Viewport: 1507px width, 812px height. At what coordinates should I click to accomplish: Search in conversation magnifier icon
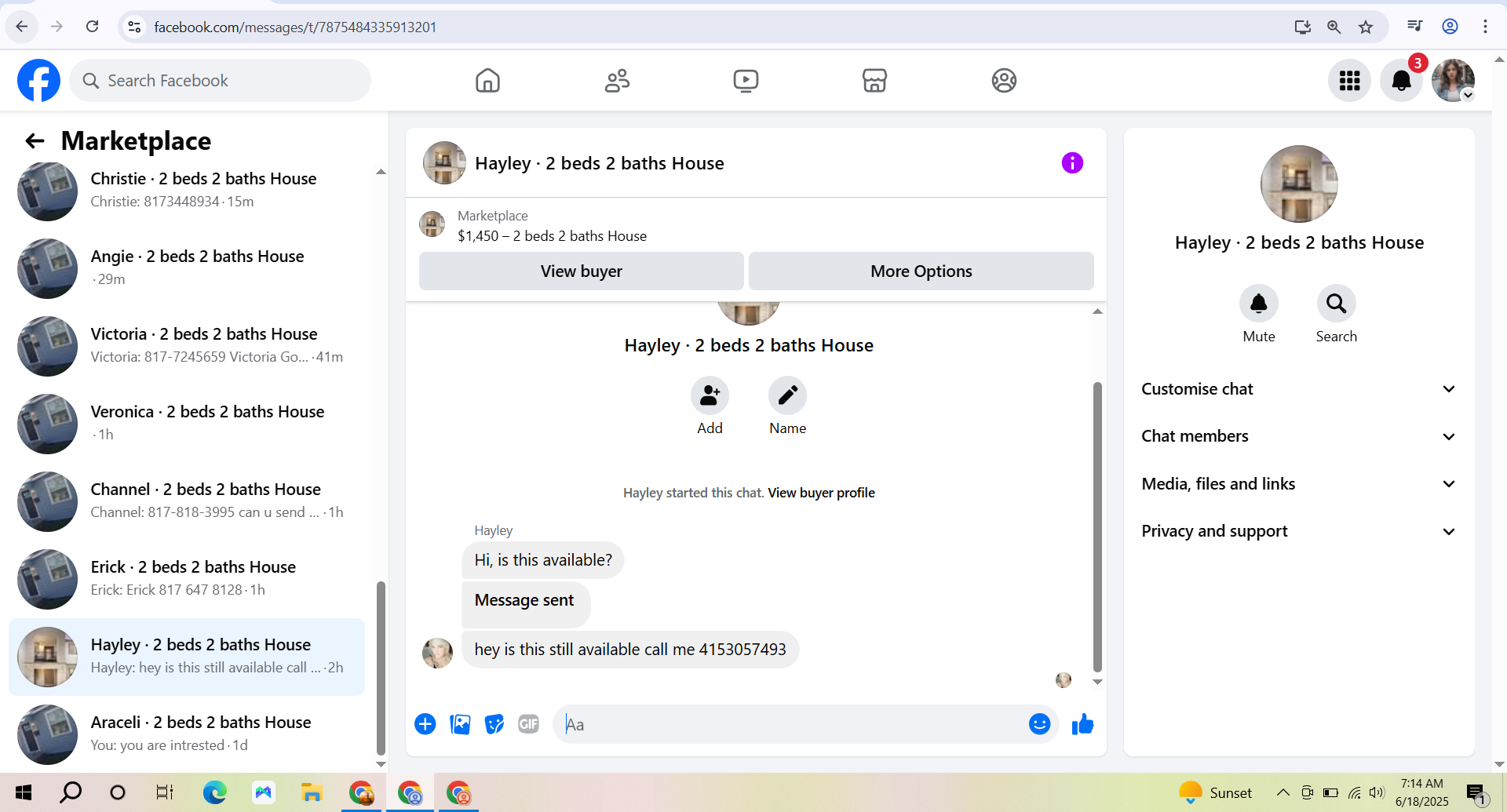point(1336,304)
